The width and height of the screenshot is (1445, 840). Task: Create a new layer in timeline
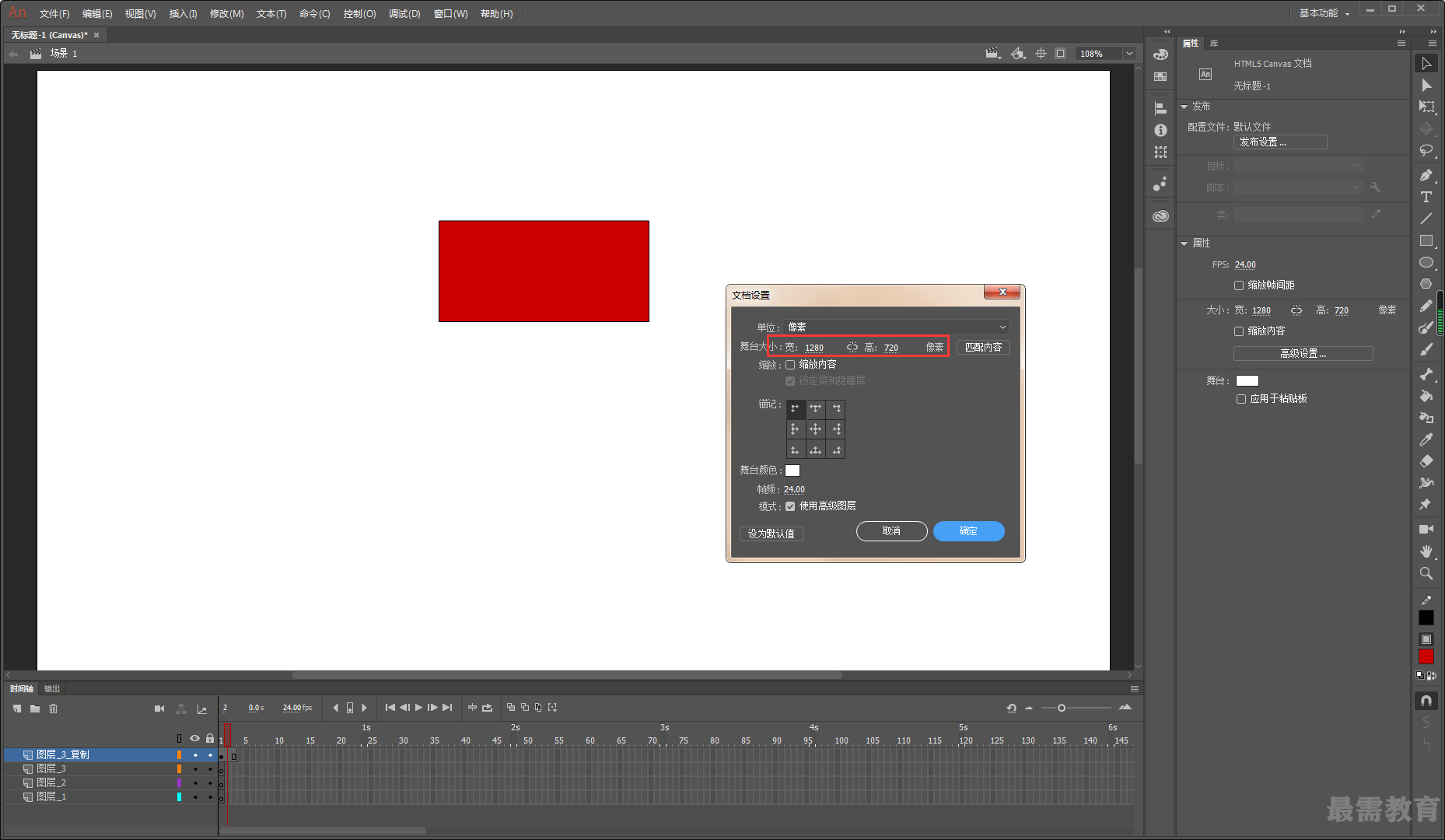(17, 709)
